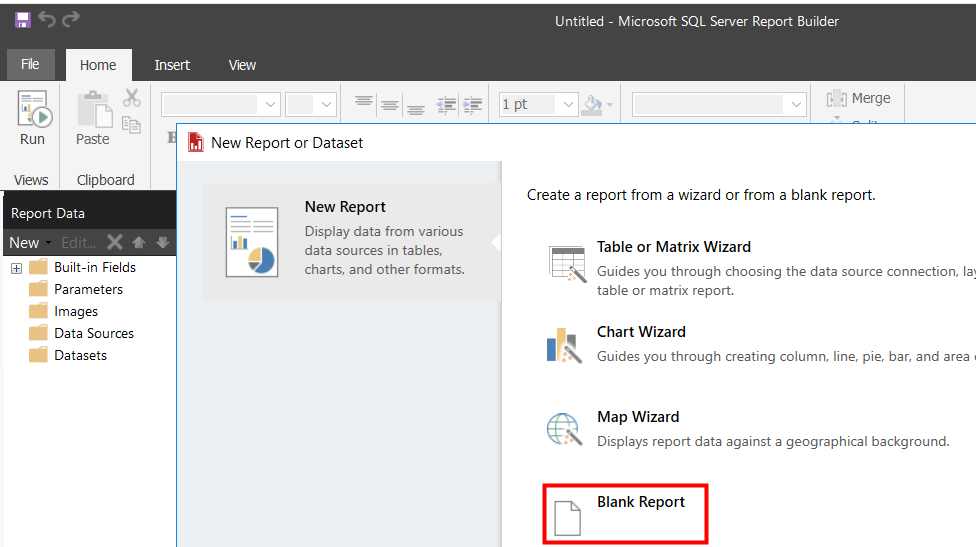Open the wide dropdown left of Merge
Image resolution: width=976 pixels, height=547 pixels.
click(x=719, y=105)
